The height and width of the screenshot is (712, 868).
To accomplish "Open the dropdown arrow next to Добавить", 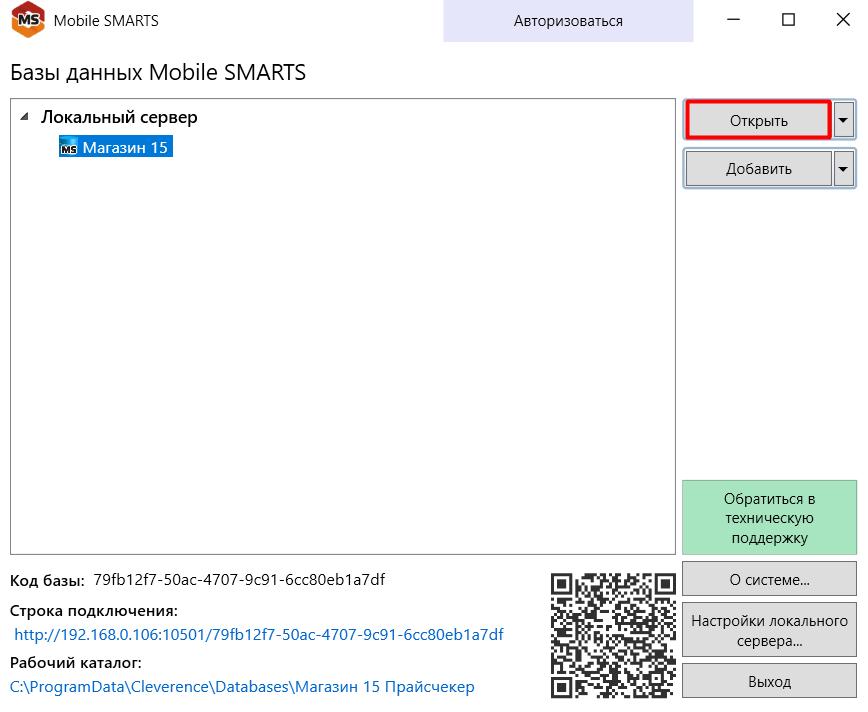I will click(845, 169).
